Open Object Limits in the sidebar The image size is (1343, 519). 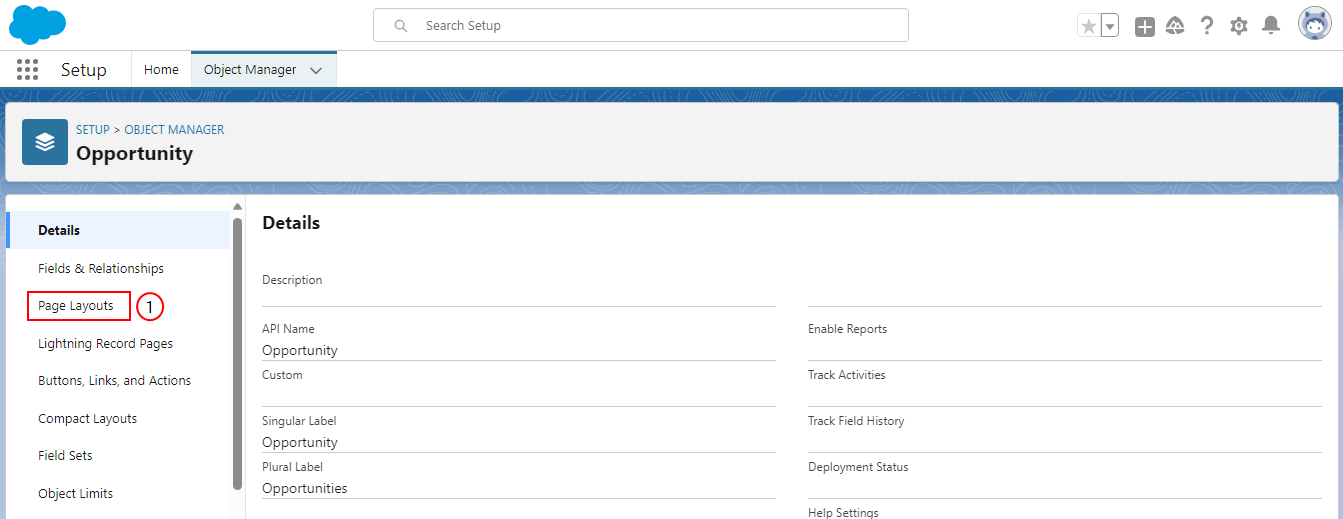(x=75, y=493)
